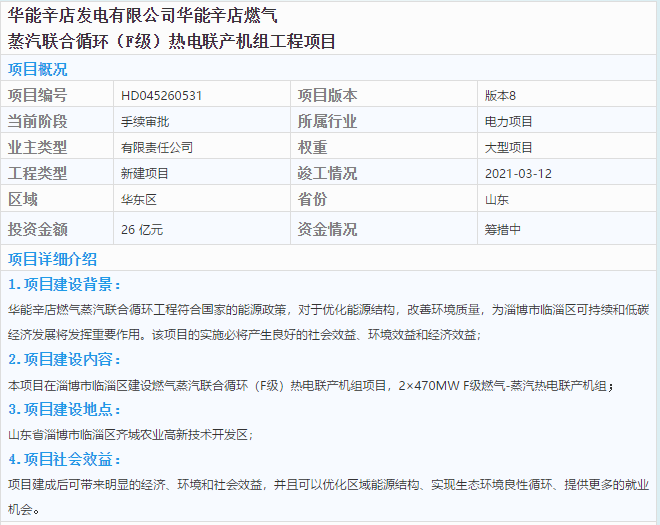Select the value 版本8
The width and height of the screenshot is (660, 525).
[500, 96]
